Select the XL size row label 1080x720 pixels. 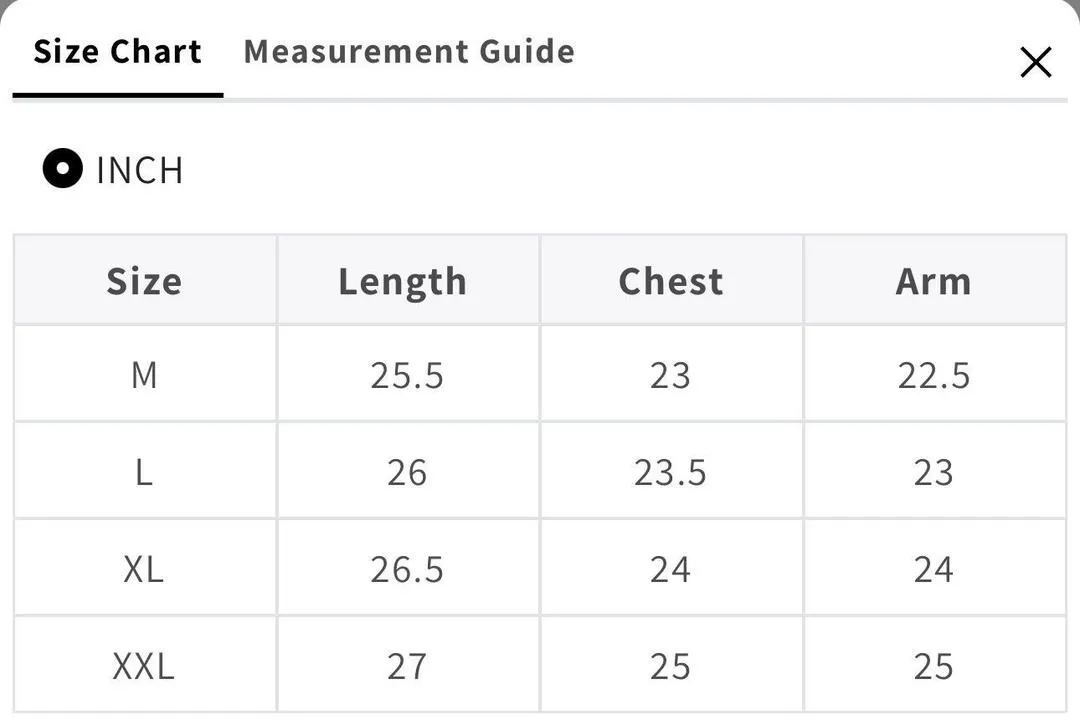tap(144, 569)
